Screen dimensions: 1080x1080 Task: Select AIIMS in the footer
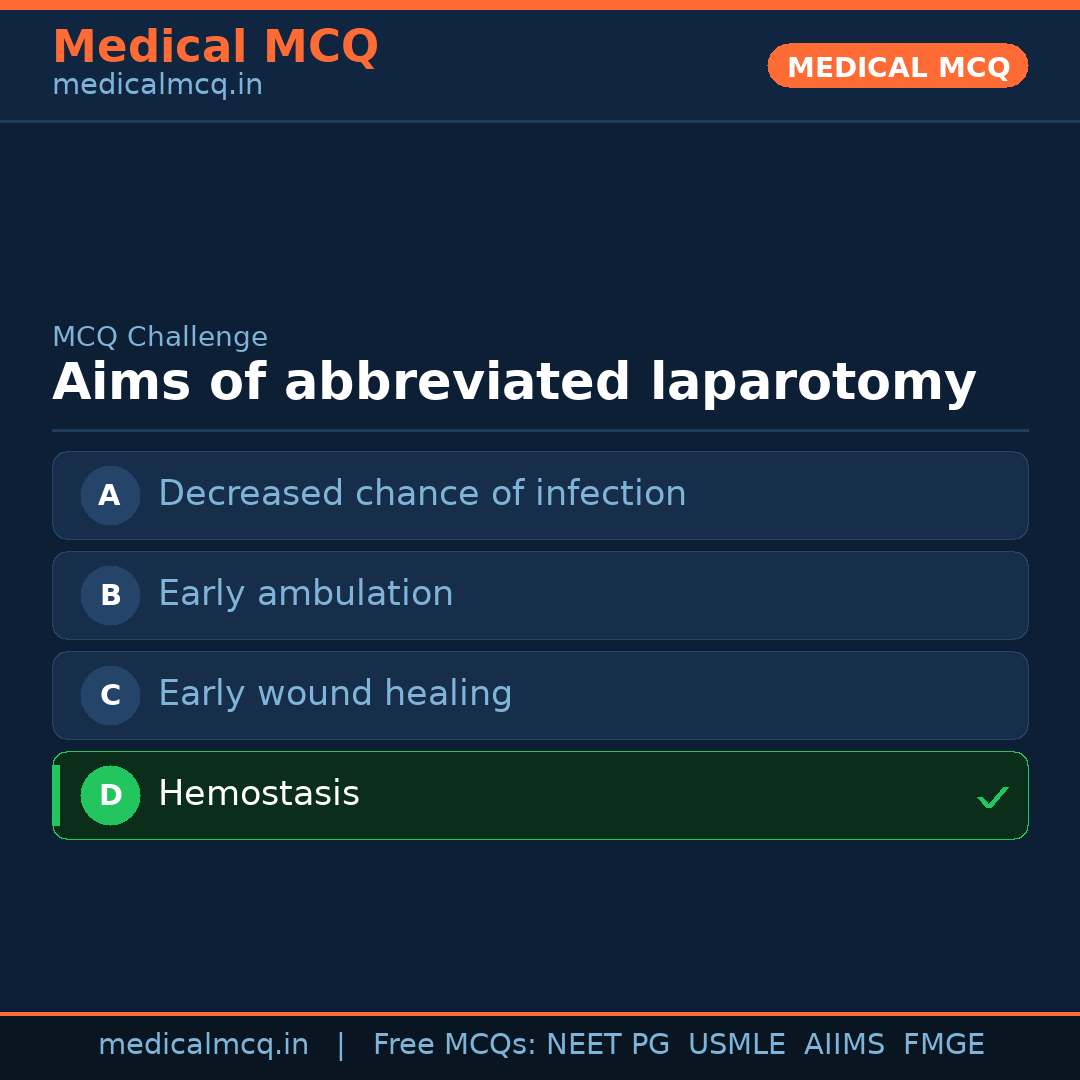coord(844,1045)
